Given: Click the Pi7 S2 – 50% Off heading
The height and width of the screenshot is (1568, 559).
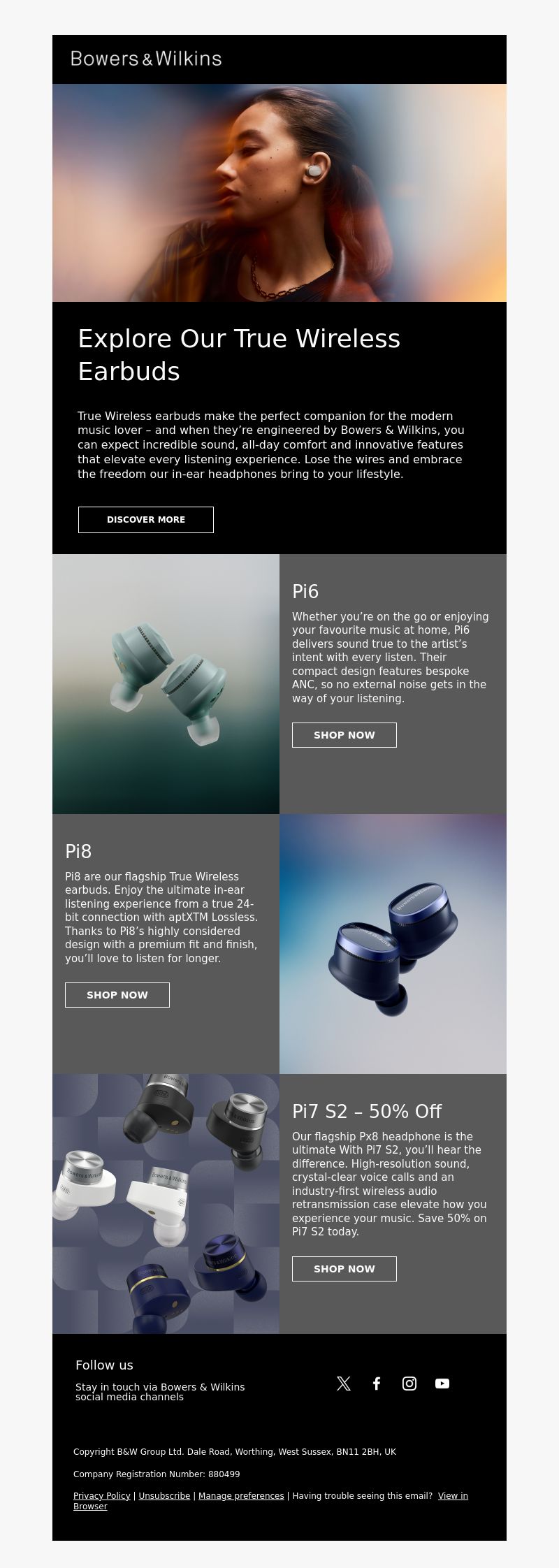Looking at the screenshot, I should 367,1112.
